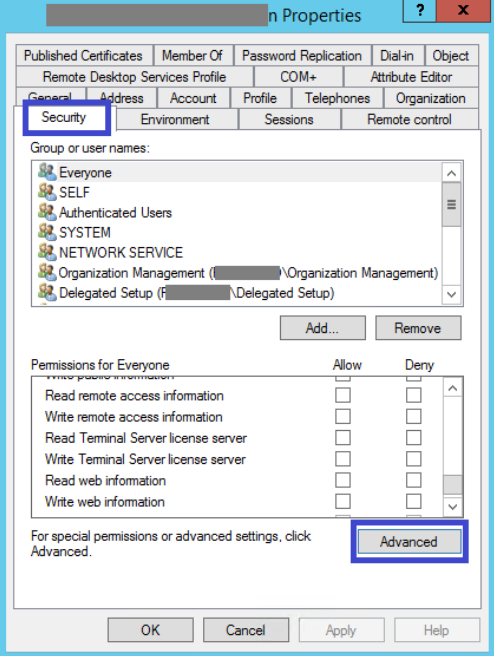Deny Write remote access information
This screenshot has height=656, width=494.
(413, 416)
